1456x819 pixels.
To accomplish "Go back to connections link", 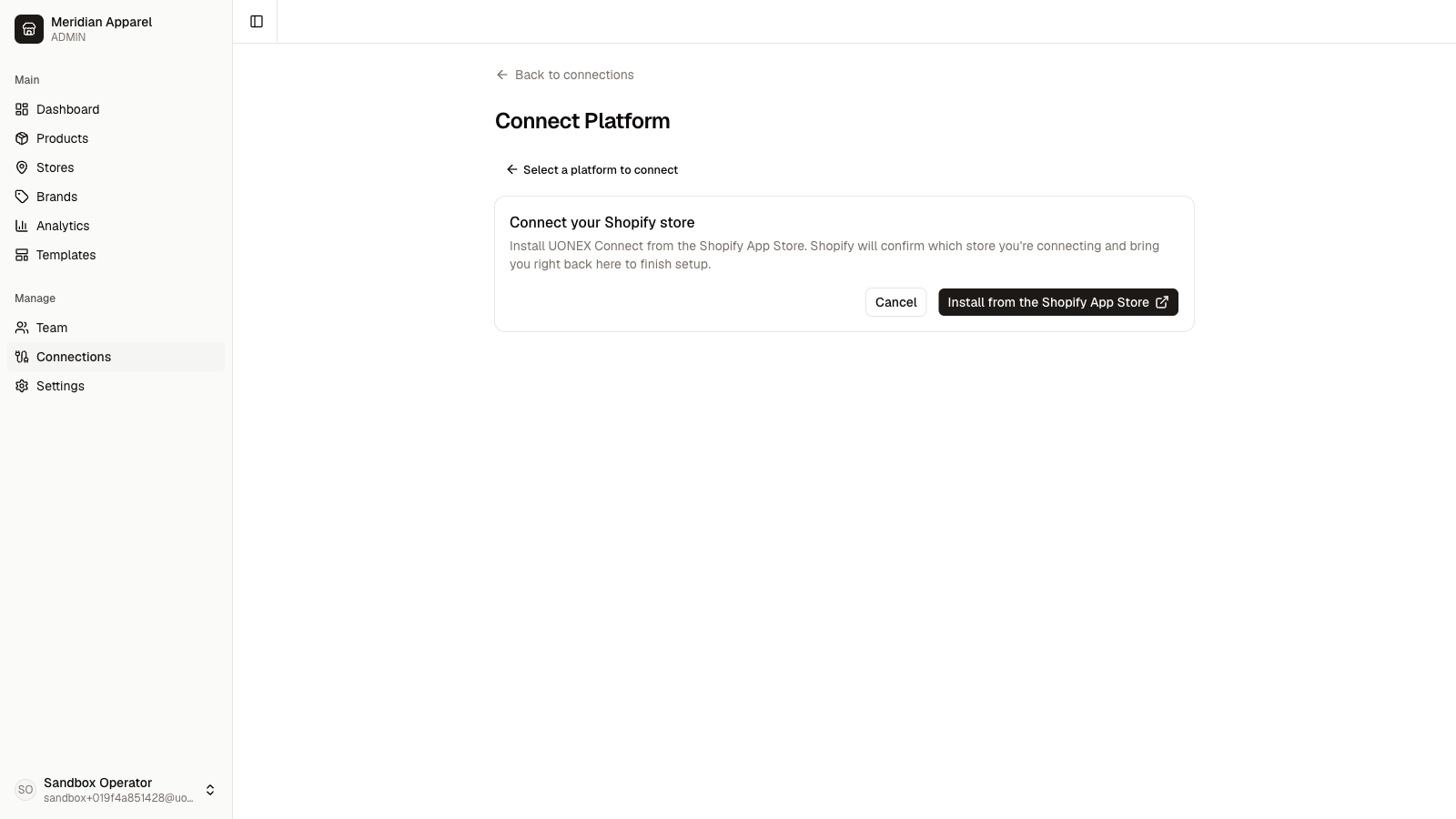I will pos(565,75).
